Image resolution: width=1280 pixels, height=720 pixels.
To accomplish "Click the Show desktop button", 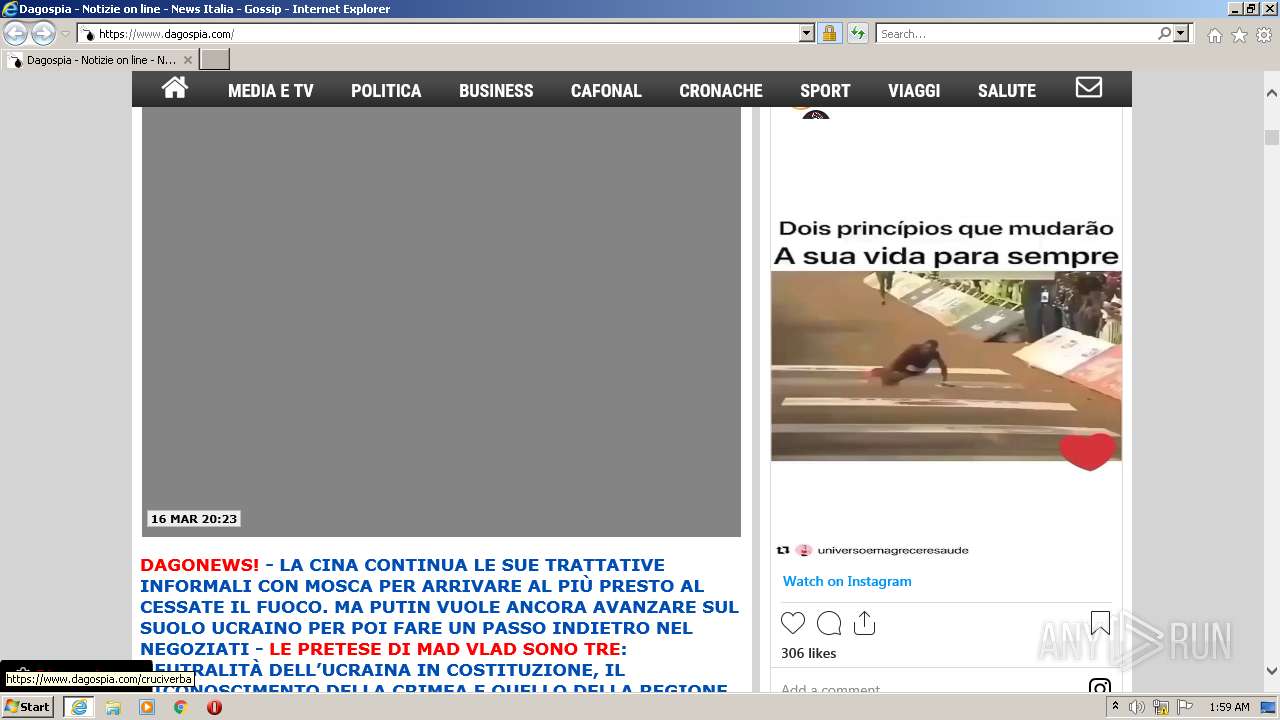I will pos(1270,707).
